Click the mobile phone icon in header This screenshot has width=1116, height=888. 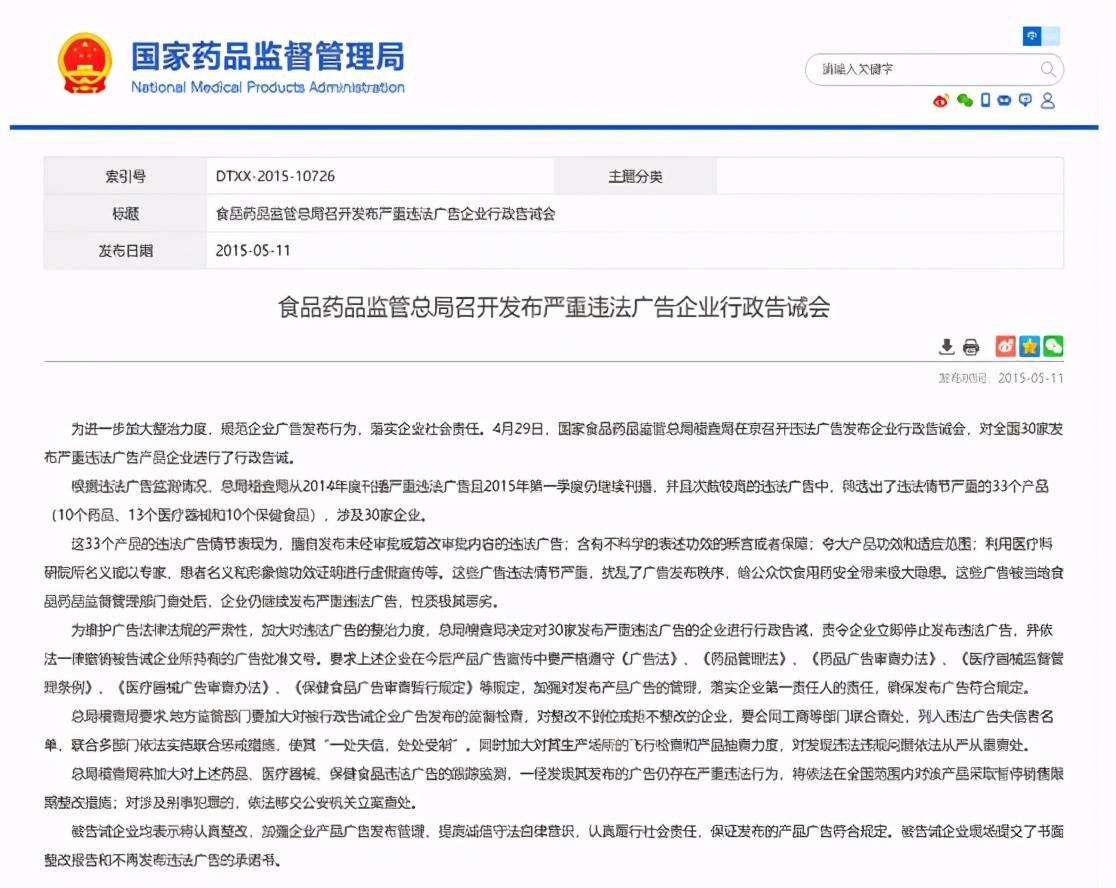pos(985,100)
